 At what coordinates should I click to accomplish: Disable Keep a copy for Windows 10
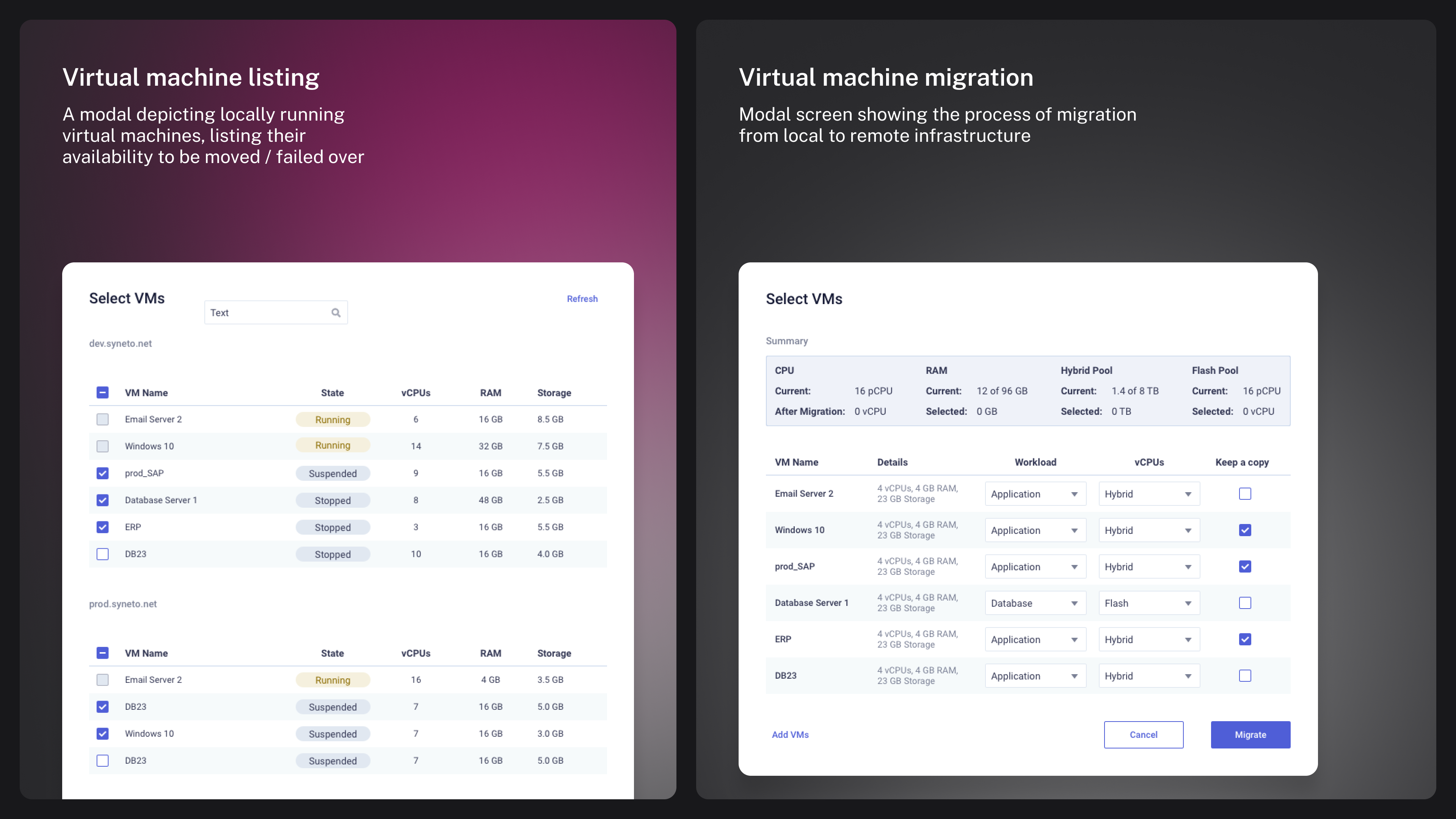[x=1244, y=530]
